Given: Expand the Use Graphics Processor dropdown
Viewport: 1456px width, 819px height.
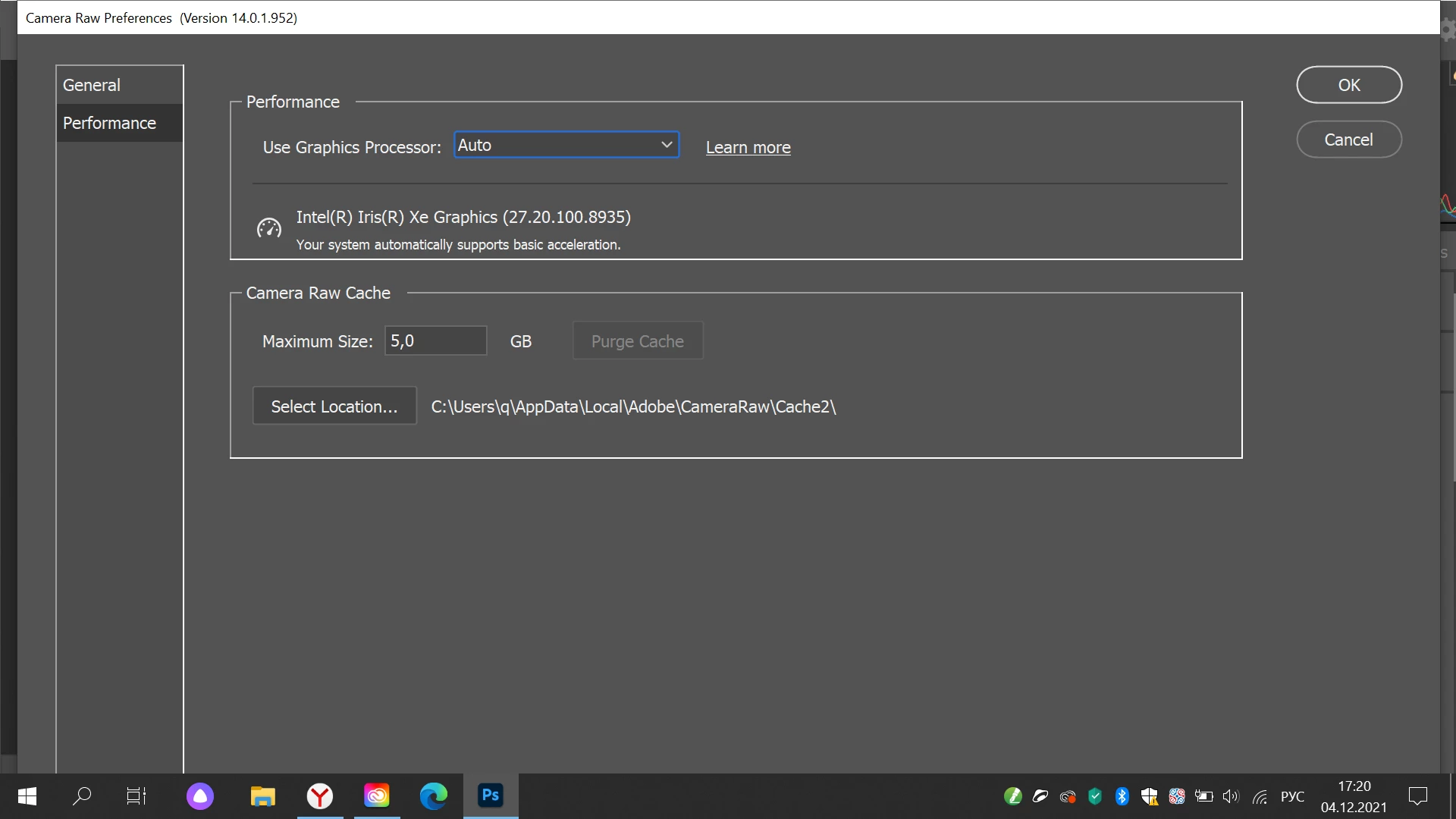Looking at the screenshot, I should pyautogui.click(x=566, y=145).
